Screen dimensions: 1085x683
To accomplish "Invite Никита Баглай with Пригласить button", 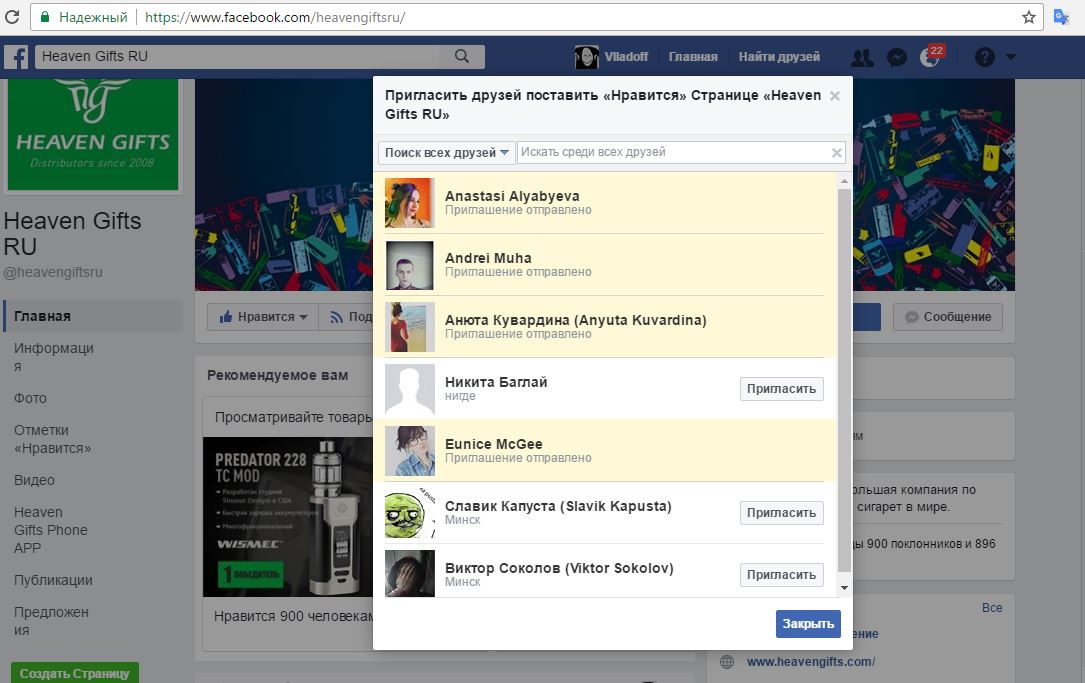I will (x=781, y=389).
